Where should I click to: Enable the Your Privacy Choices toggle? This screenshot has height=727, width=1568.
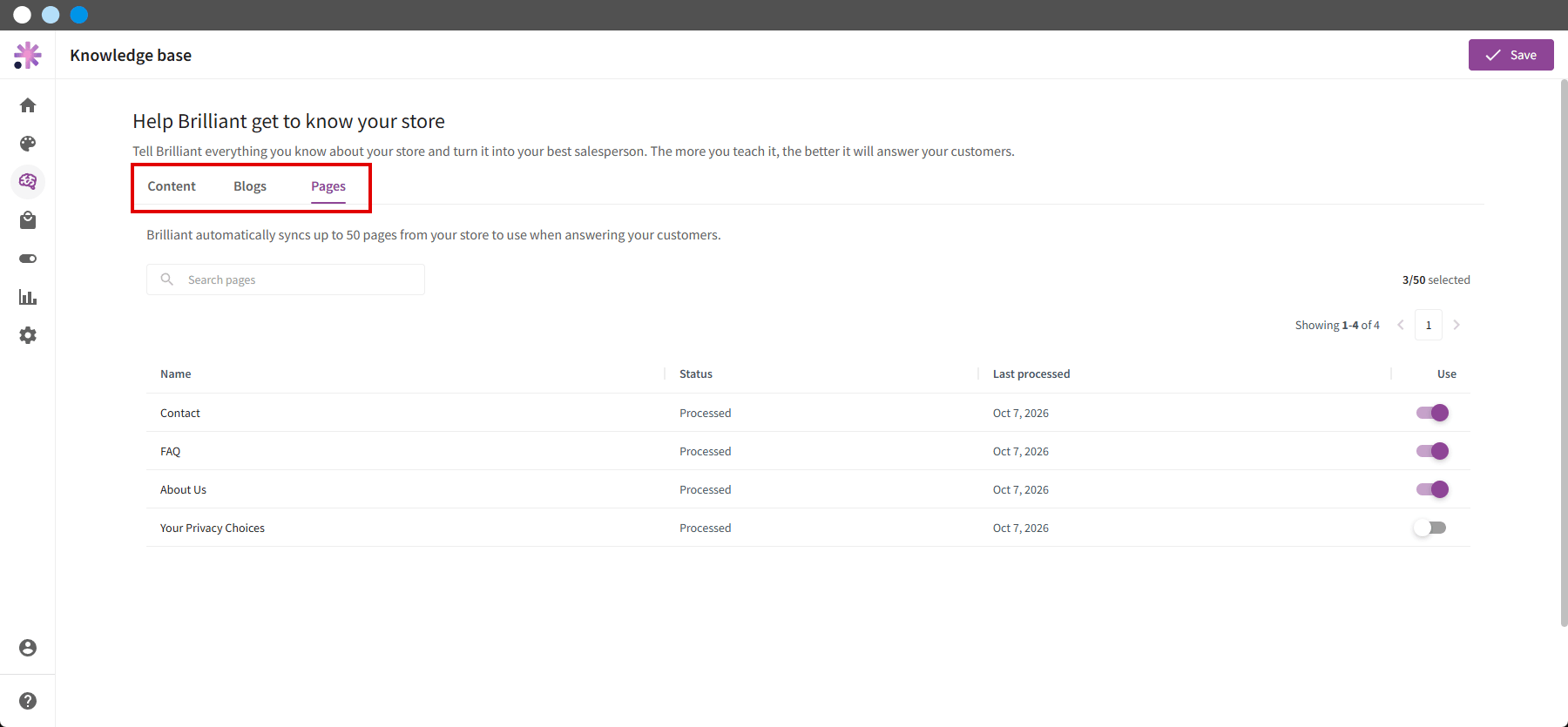point(1429,528)
